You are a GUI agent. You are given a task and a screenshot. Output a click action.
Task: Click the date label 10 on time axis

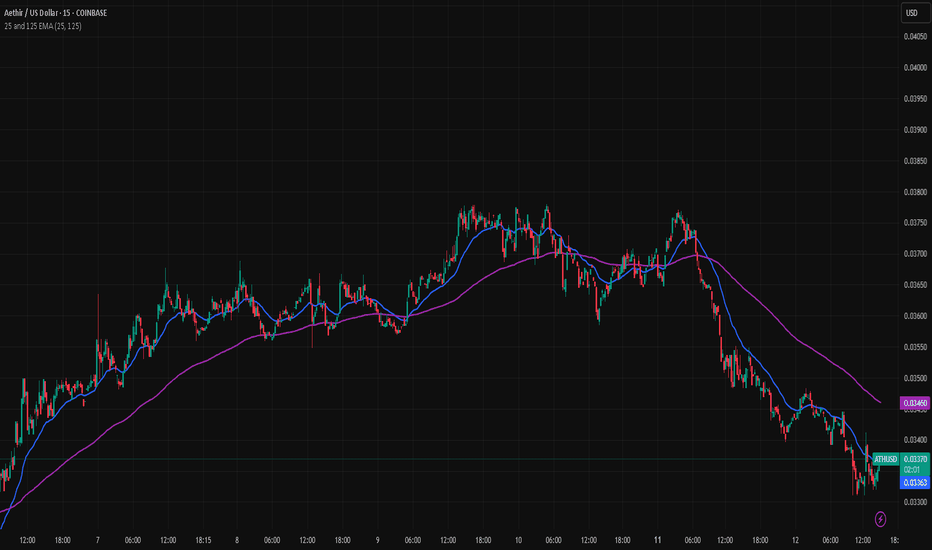(518, 540)
